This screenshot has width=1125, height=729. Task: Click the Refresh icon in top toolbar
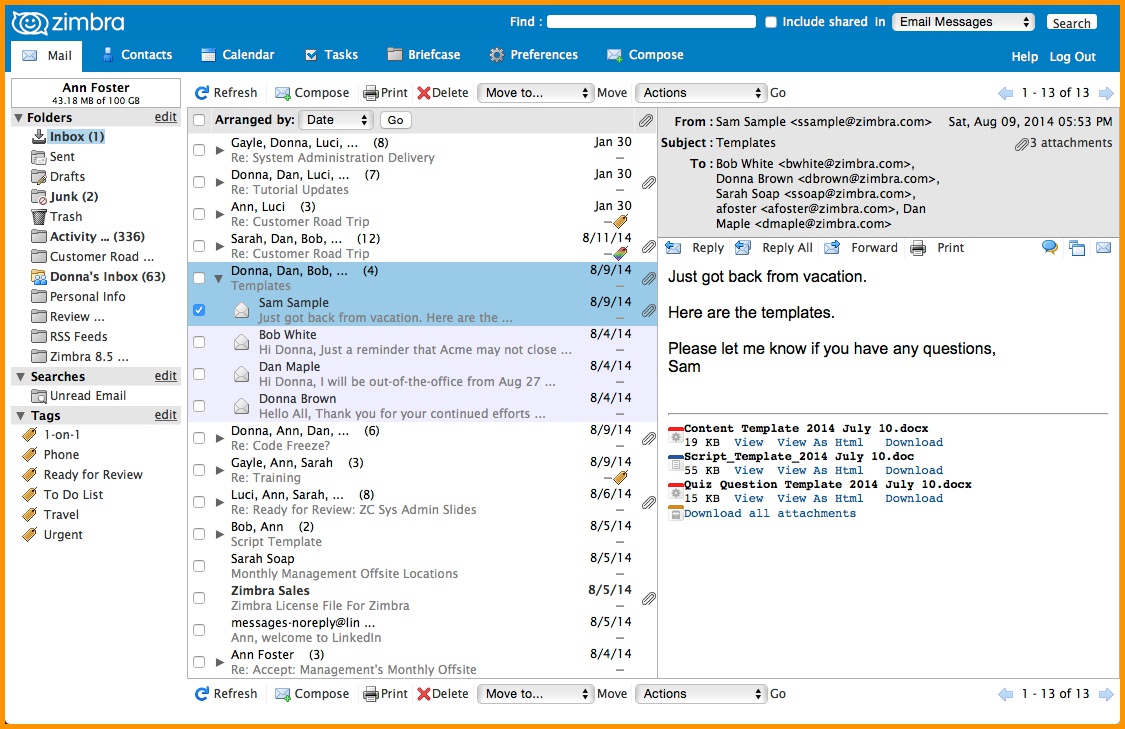click(x=202, y=93)
